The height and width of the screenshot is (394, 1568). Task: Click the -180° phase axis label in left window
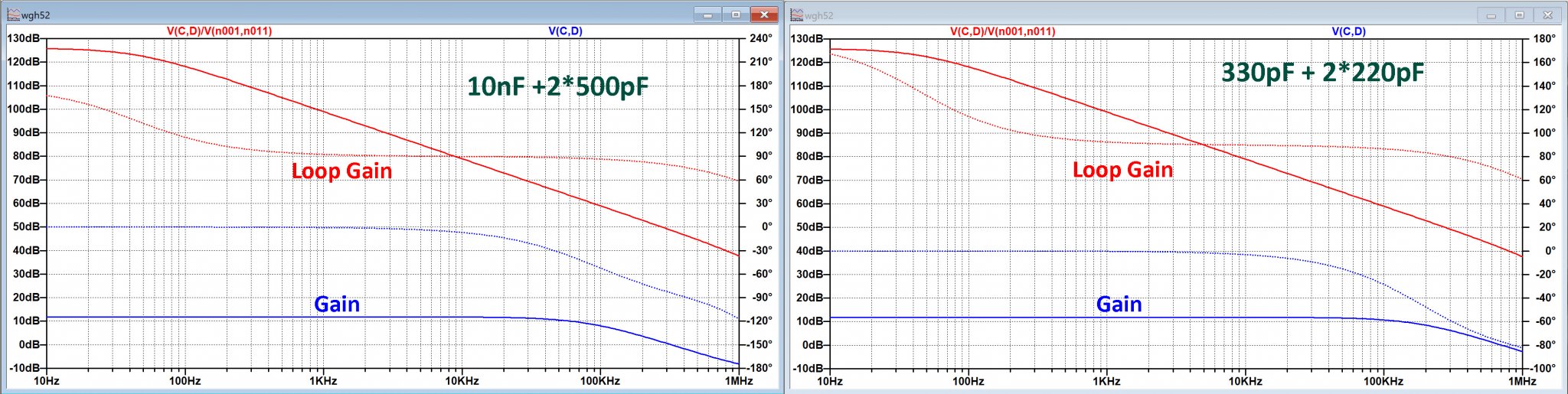coord(759,368)
